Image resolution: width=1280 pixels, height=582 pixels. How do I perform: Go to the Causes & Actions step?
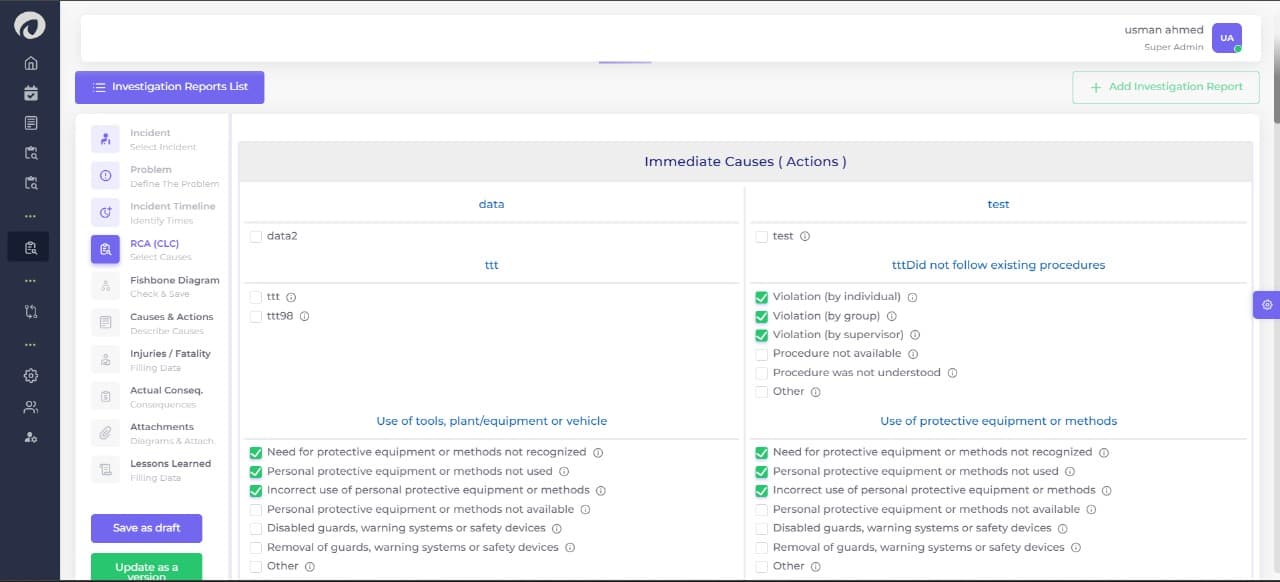pos(105,323)
